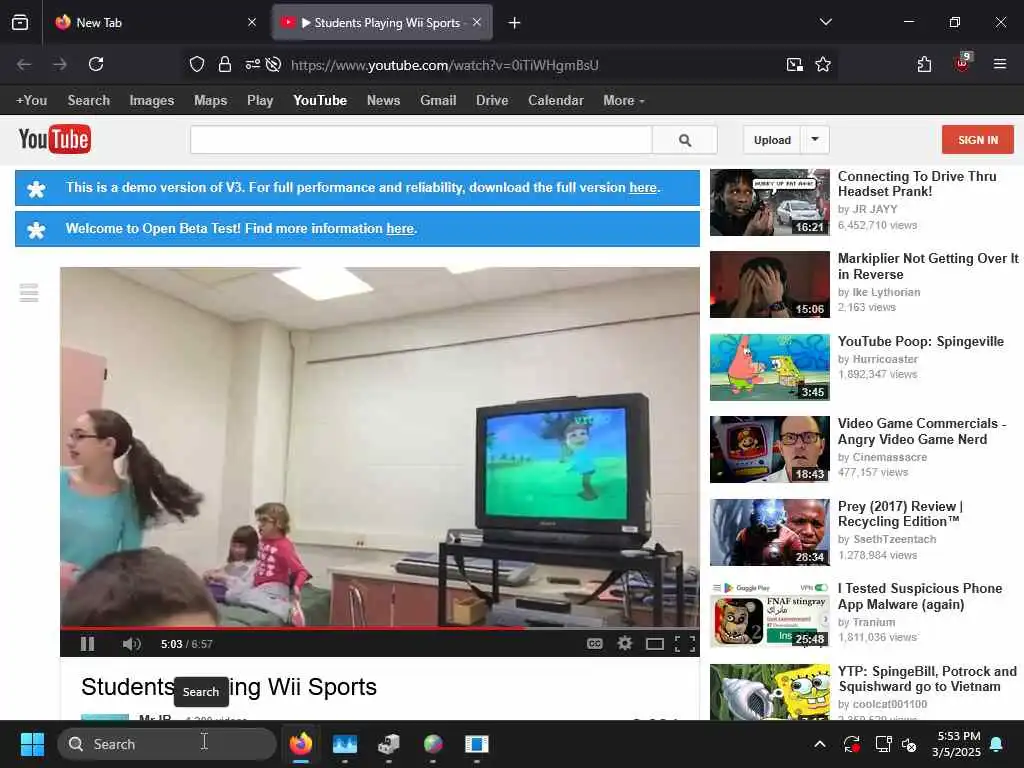This screenshot has height=768, width=1024.
Task: Go back to previous page
Action: [24, 64]
